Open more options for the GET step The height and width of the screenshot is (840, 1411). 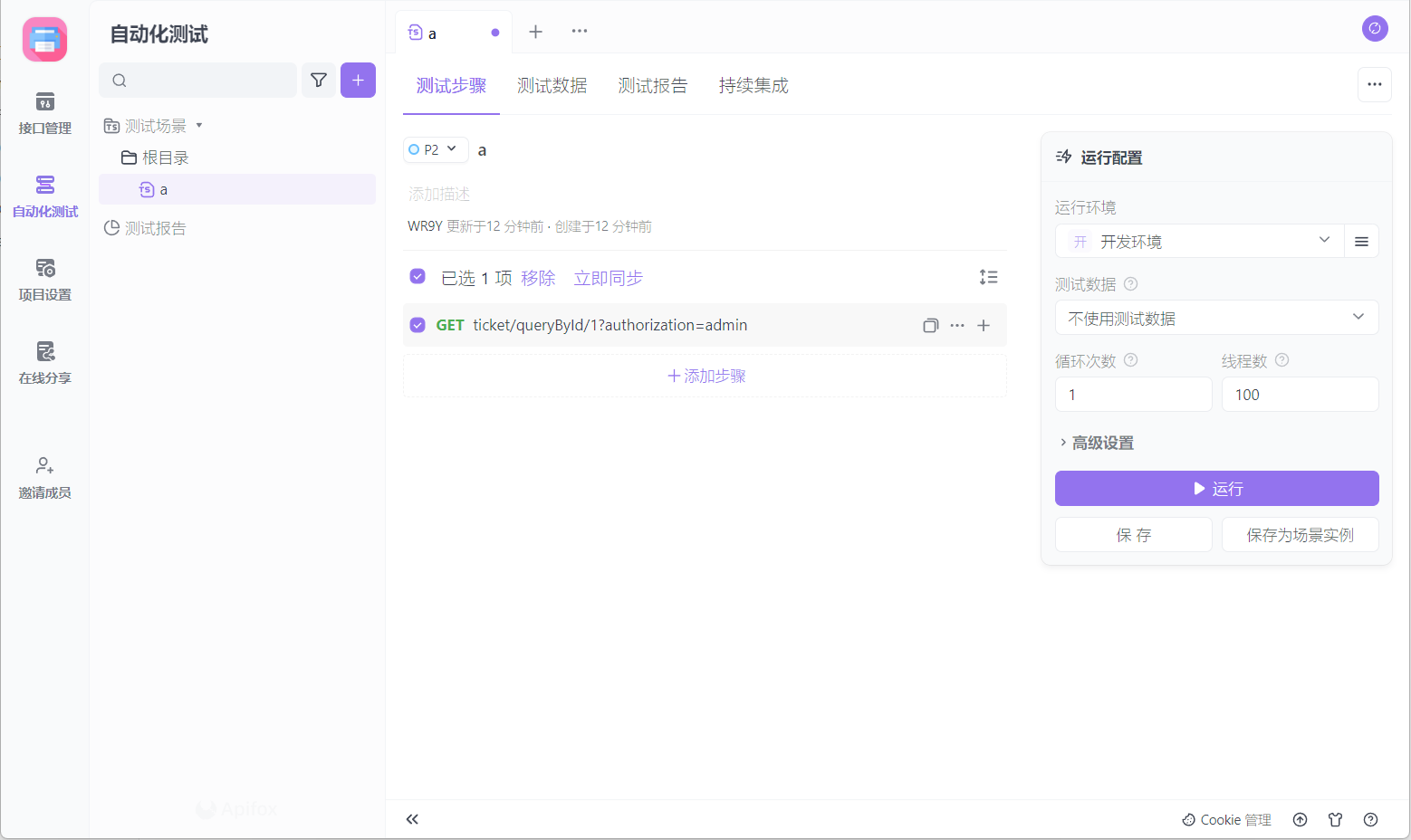(x=957, y=325)
